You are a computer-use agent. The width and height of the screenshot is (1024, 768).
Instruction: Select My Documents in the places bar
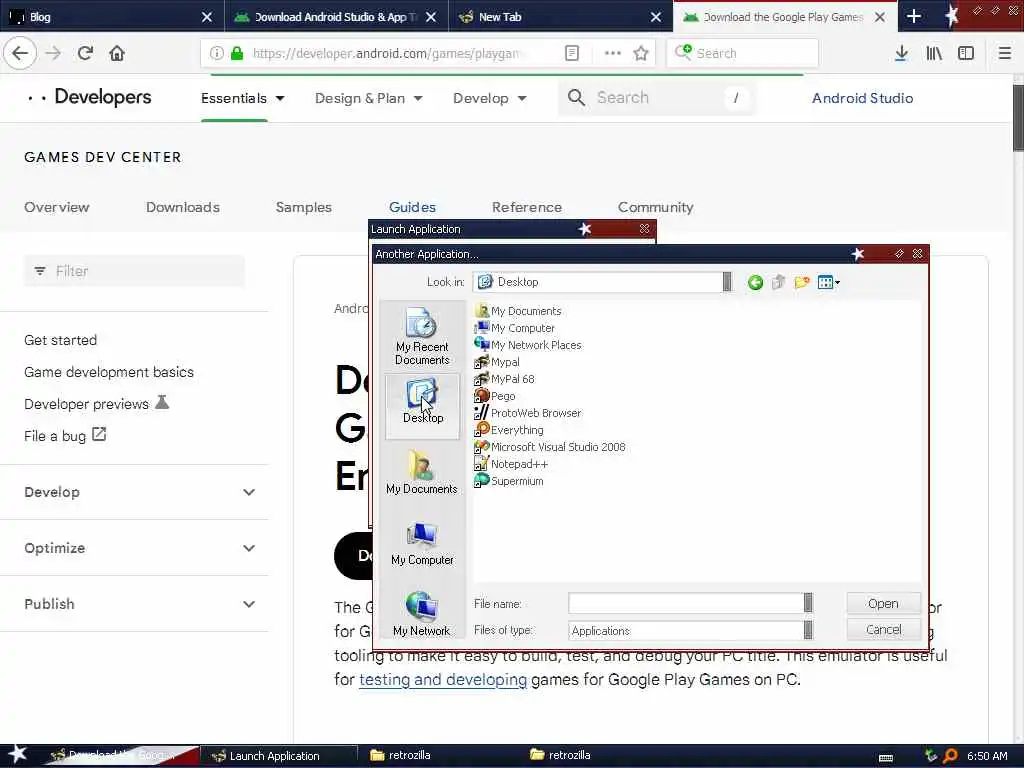(x=422, y=472)
